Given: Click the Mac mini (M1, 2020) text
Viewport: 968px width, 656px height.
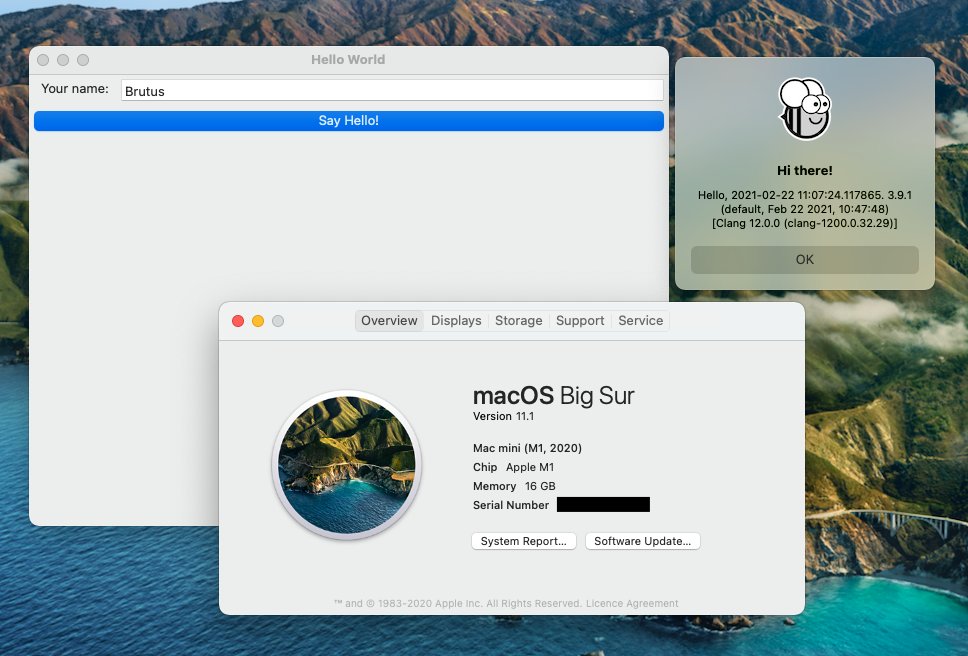Looking at the screenshot, I should click(527, 448).
